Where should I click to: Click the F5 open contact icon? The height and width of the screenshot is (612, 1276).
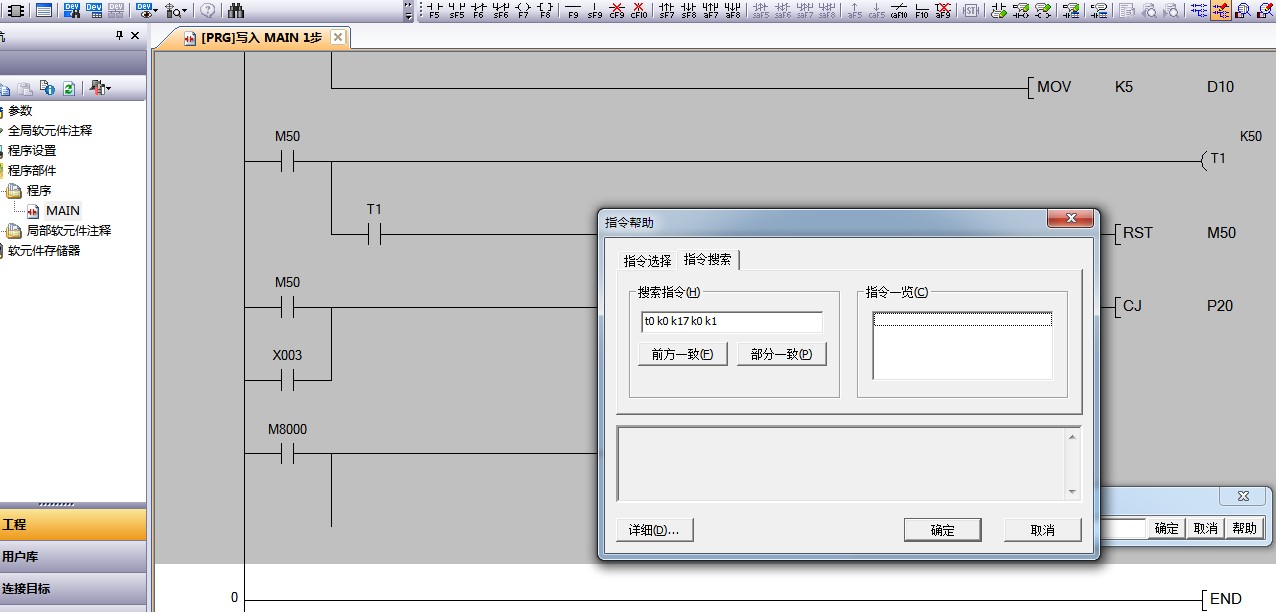[434, 11]
